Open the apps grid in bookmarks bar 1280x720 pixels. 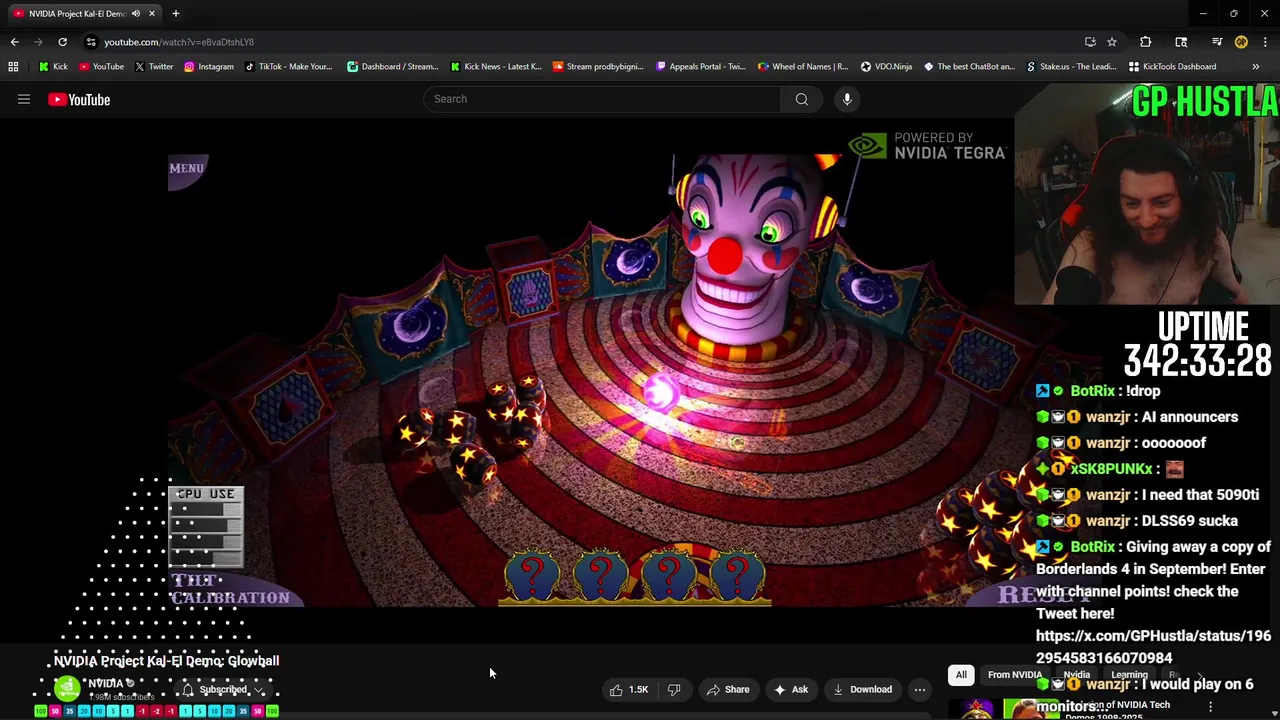click(x=13, y=67)
